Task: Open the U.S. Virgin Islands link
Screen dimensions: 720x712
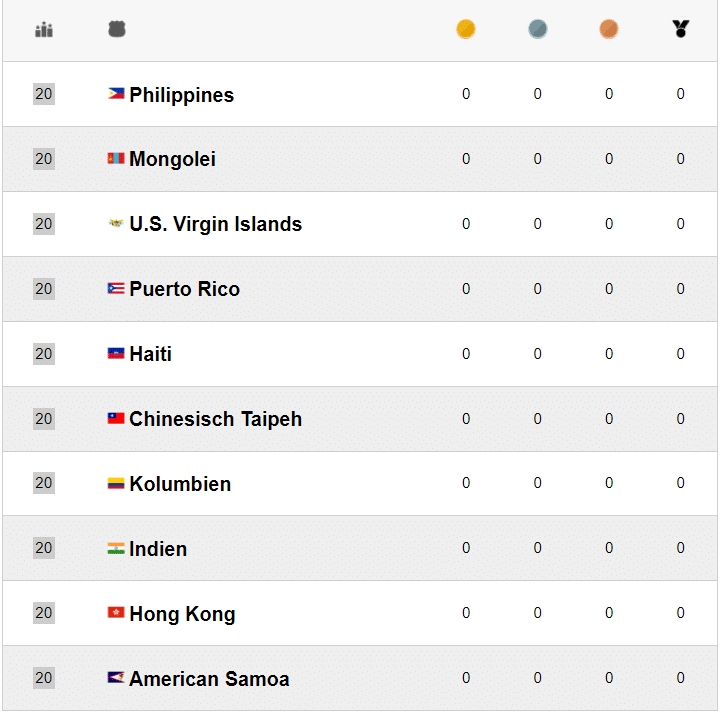Action: click(x=215, y=224)
